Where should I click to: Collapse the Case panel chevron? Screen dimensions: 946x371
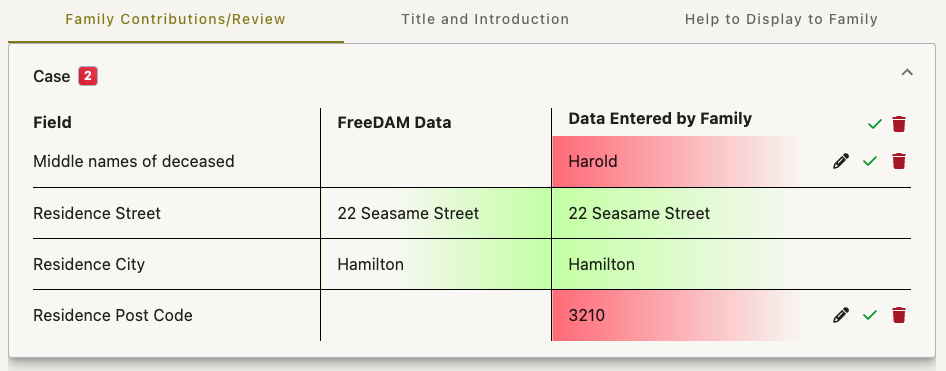click(x=907, y=72)
